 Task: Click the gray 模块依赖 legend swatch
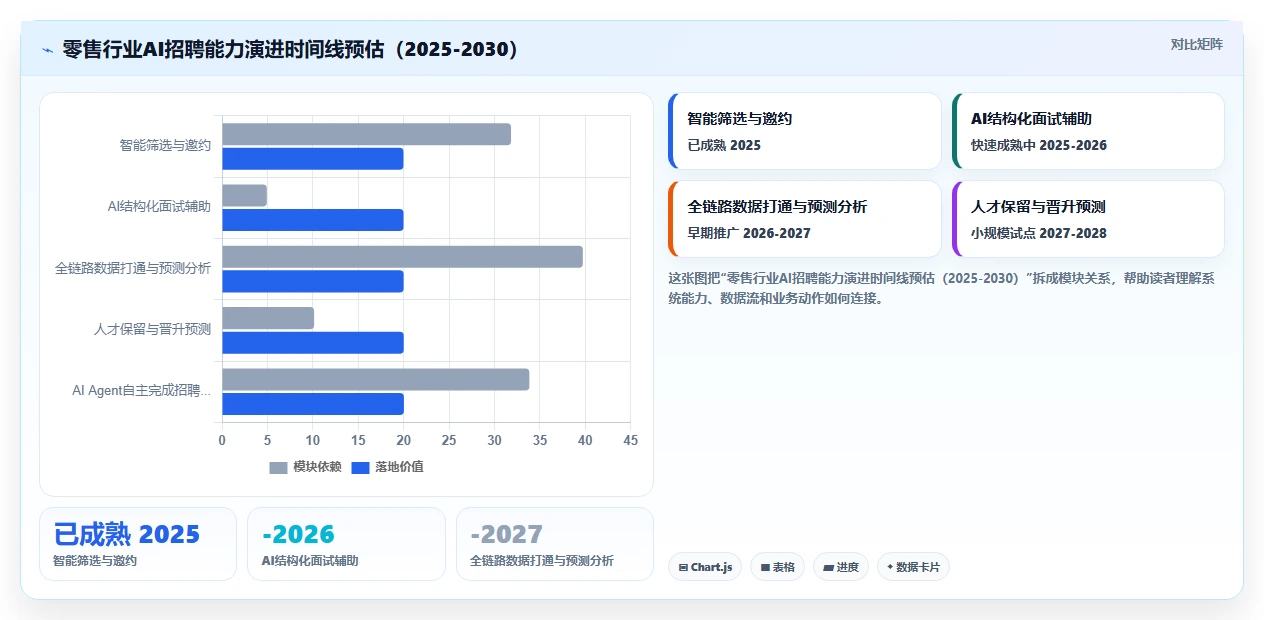click(x=278, y=468)
